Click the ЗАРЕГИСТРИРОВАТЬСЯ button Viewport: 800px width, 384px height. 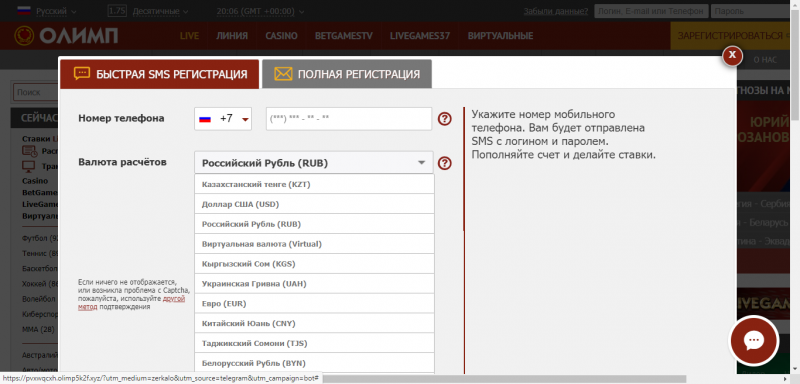point(731,36)
